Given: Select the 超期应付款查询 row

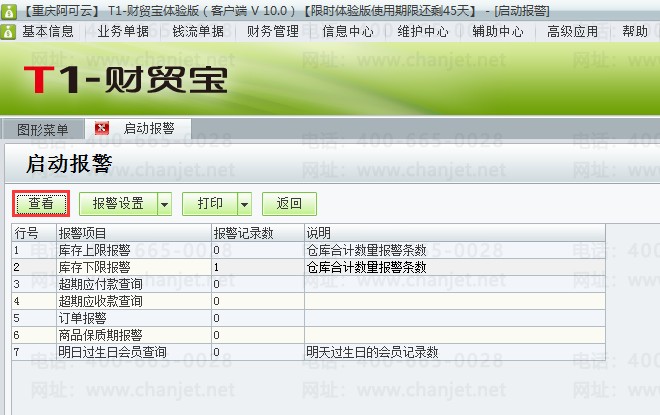Looking at the screenshot, I should (x=309, y=284).
